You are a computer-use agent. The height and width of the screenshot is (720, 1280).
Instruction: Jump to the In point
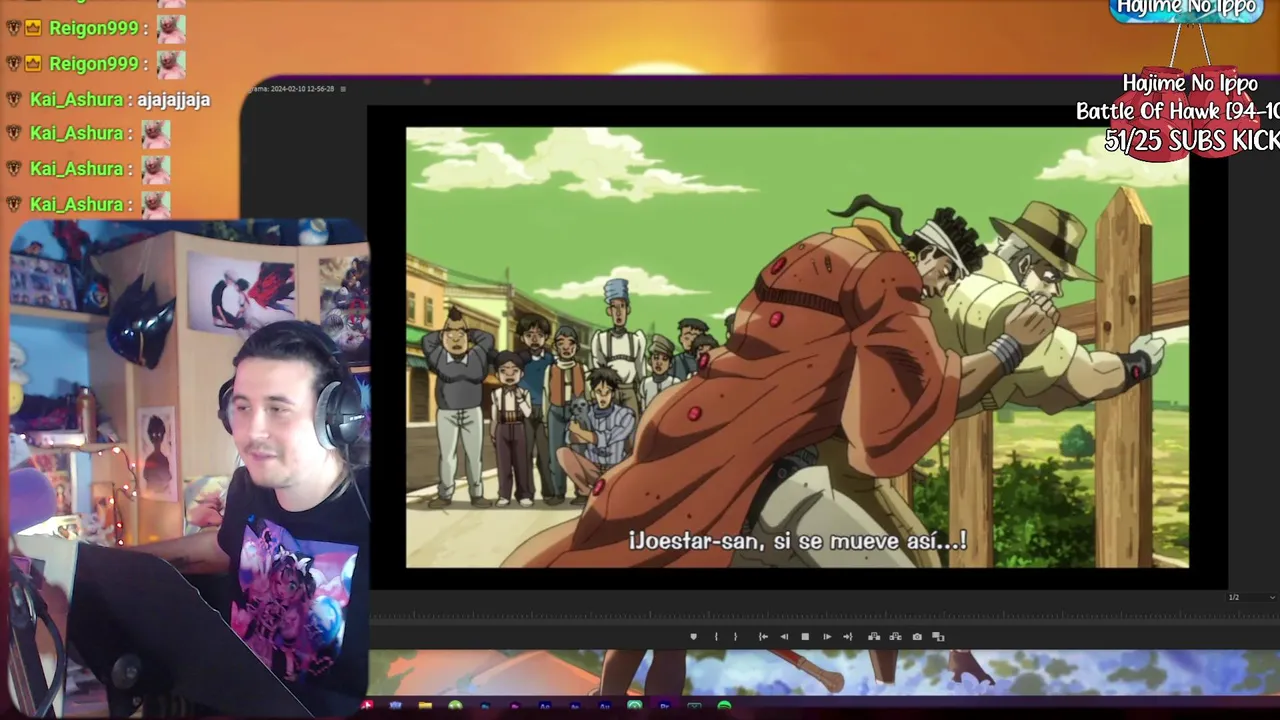(763, 637)
